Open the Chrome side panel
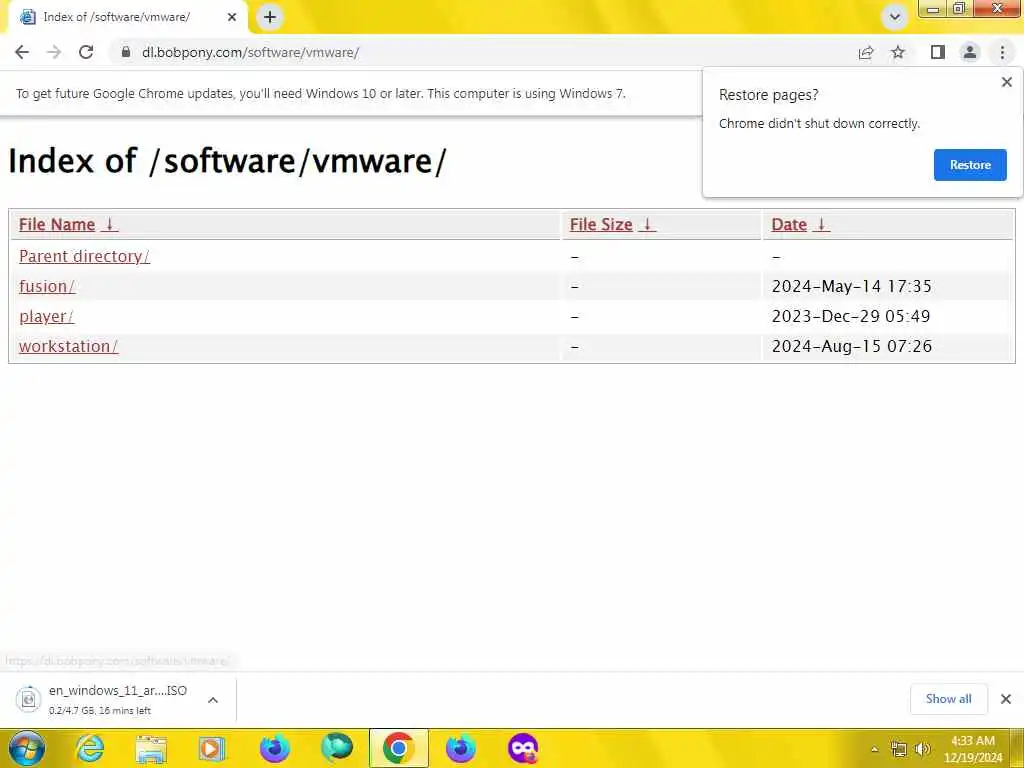This screenshot has height=768, width=1024. pos(938,52)
